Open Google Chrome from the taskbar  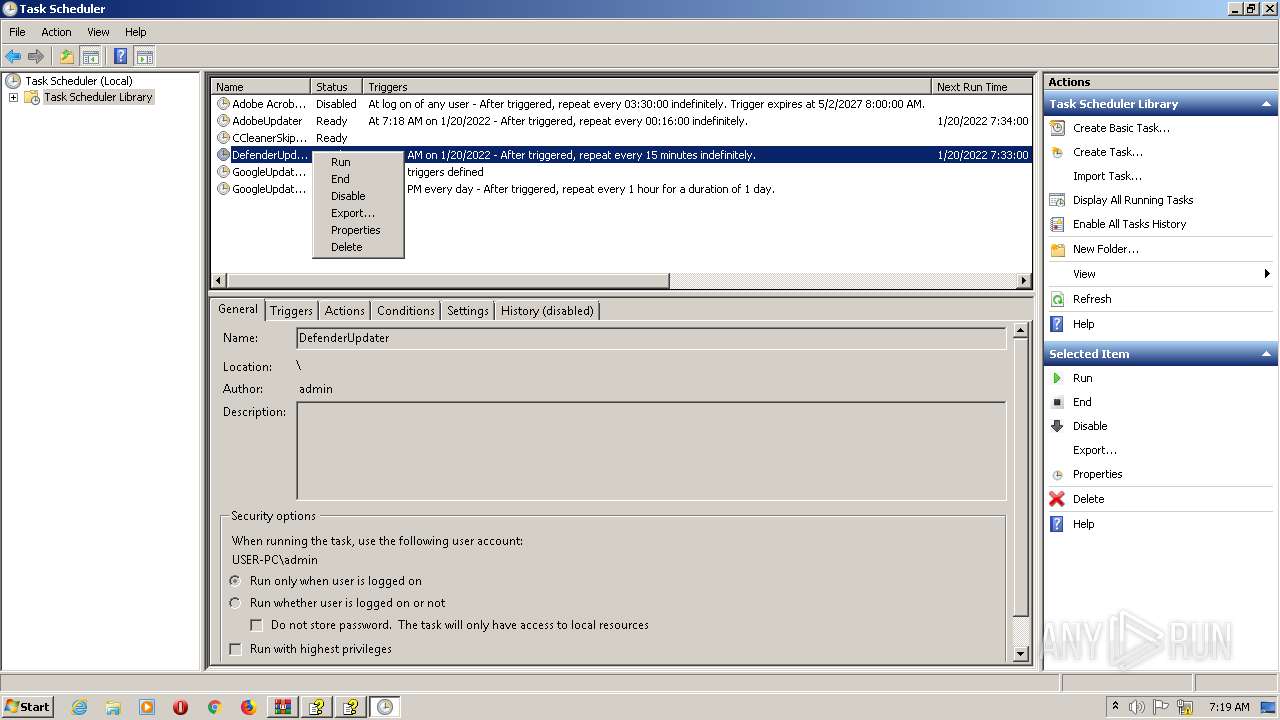tap(214, 707)
